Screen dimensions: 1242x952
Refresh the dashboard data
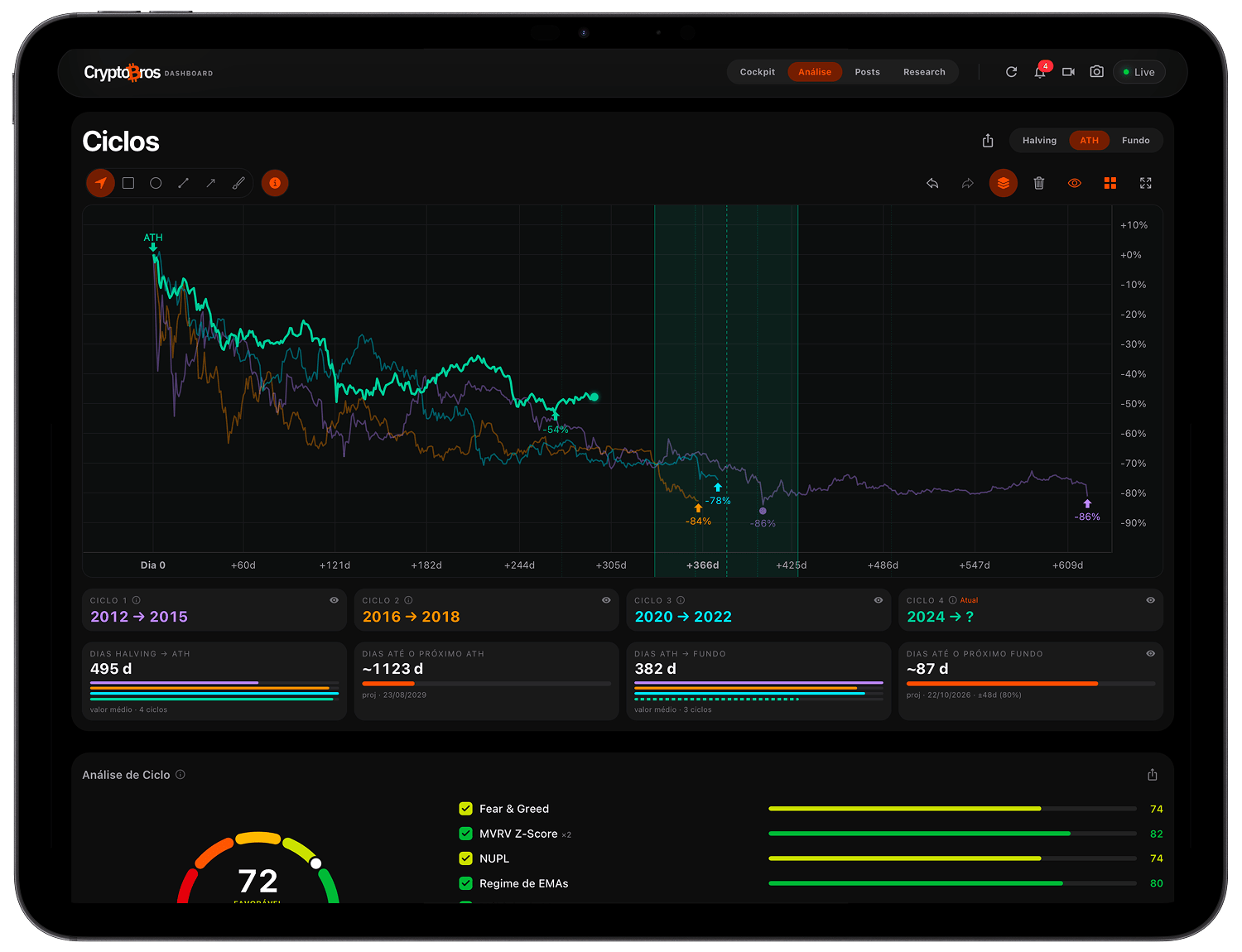pos(1011,72)
